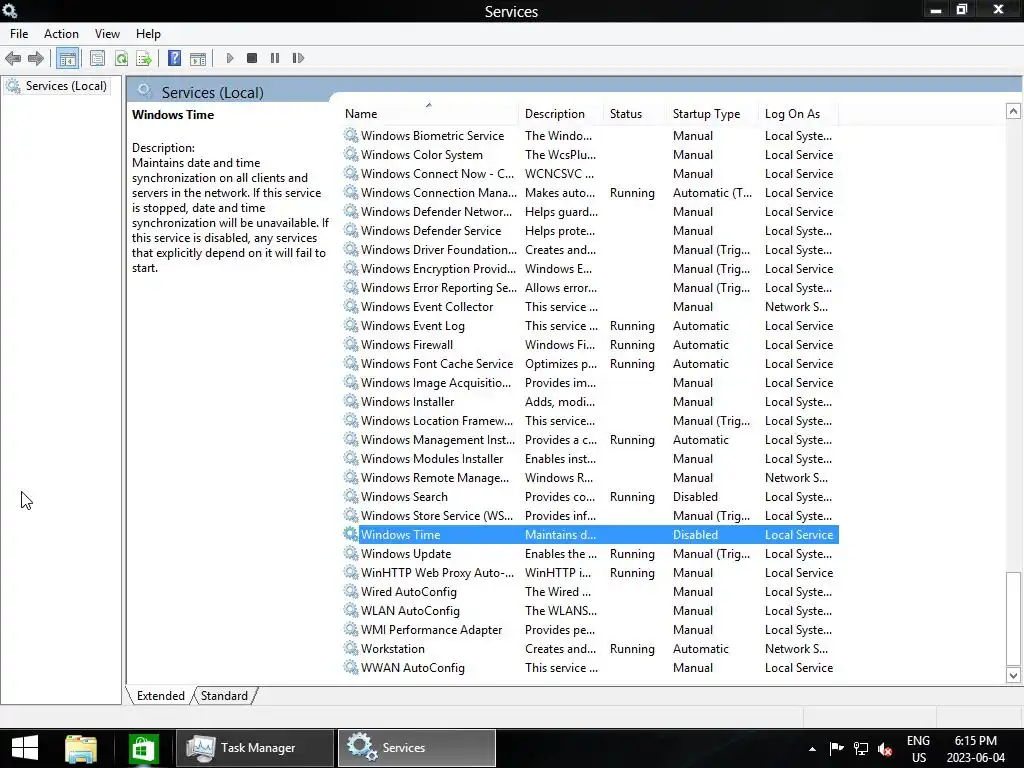Click the Pause Service toolbar icon
Image resolution: width=1024 pixels, height=768 pixels.
tap(275, 58)
